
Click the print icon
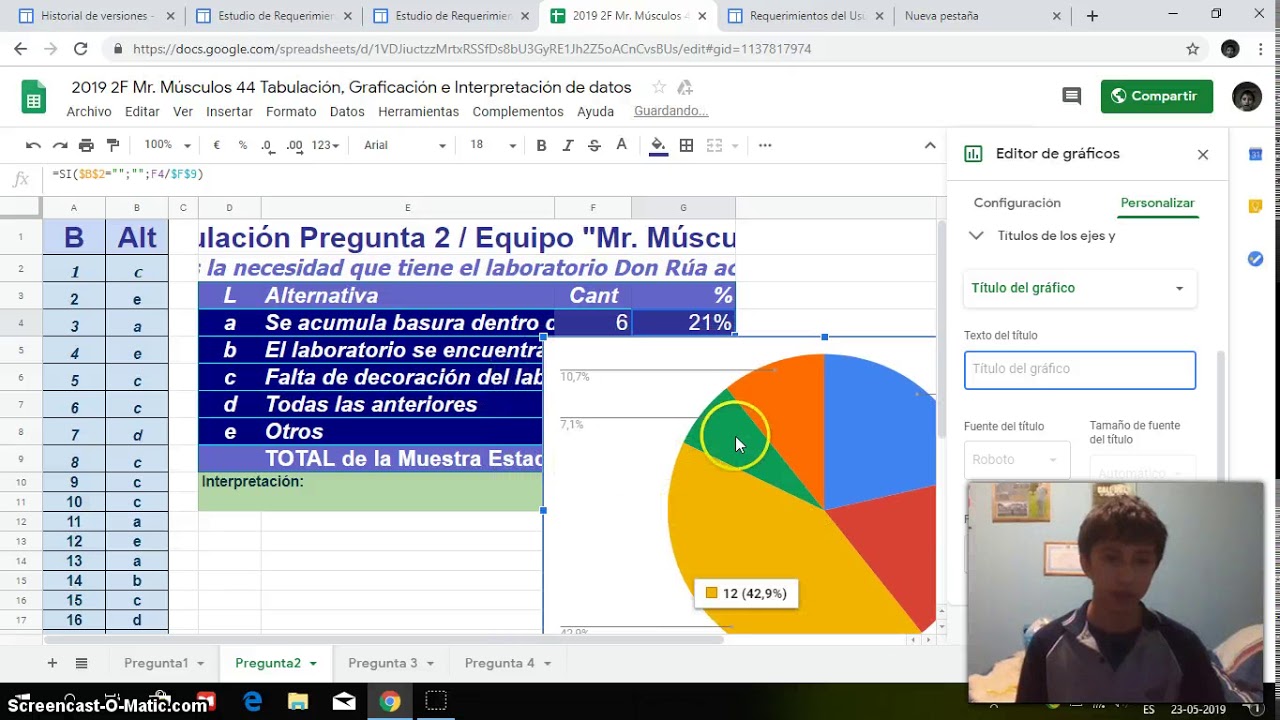86,145
